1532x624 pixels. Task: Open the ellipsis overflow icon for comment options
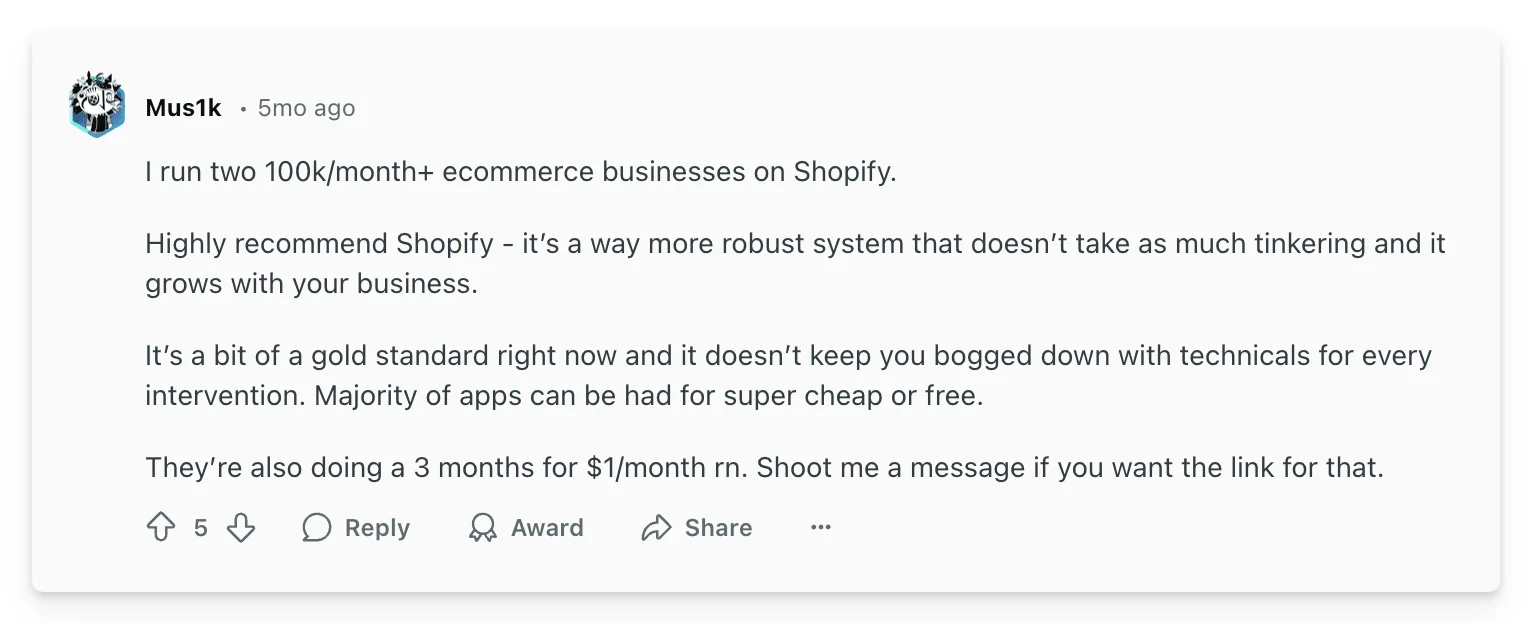point(820,527)
